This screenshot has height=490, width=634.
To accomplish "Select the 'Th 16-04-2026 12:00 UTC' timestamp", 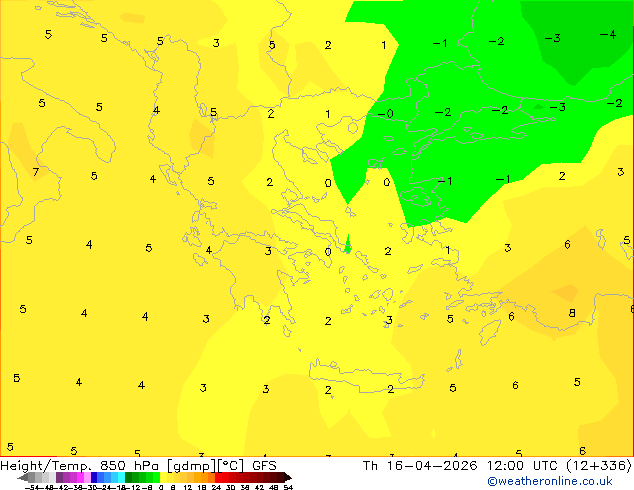I will [x=459, y=466].
